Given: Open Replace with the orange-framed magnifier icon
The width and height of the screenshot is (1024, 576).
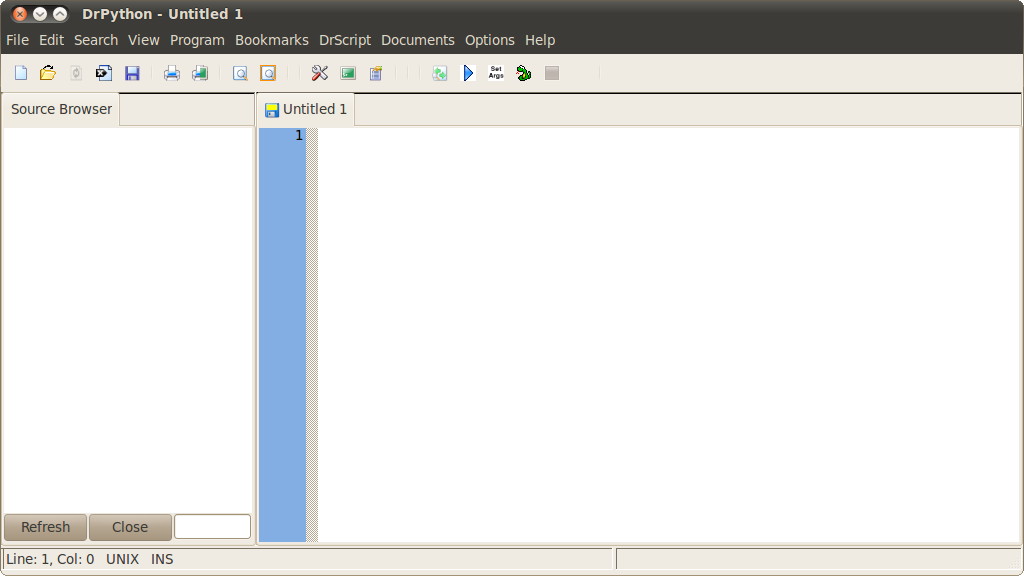Looking at the screenshot, I should [x=268, y=73].
